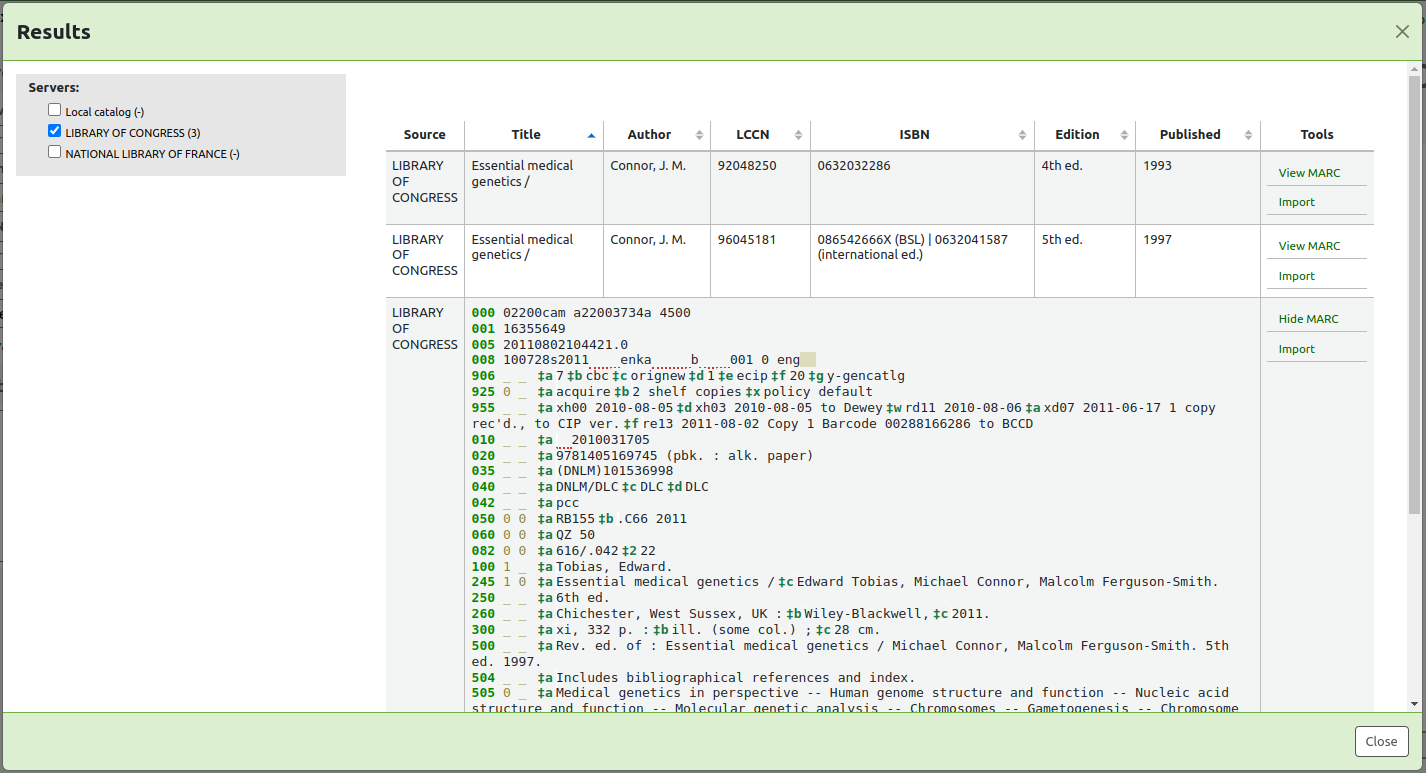Screen dimensions: 1426x773
Task: Click the ascending sort triangle on Title column
Action: (x=591, y=134)
